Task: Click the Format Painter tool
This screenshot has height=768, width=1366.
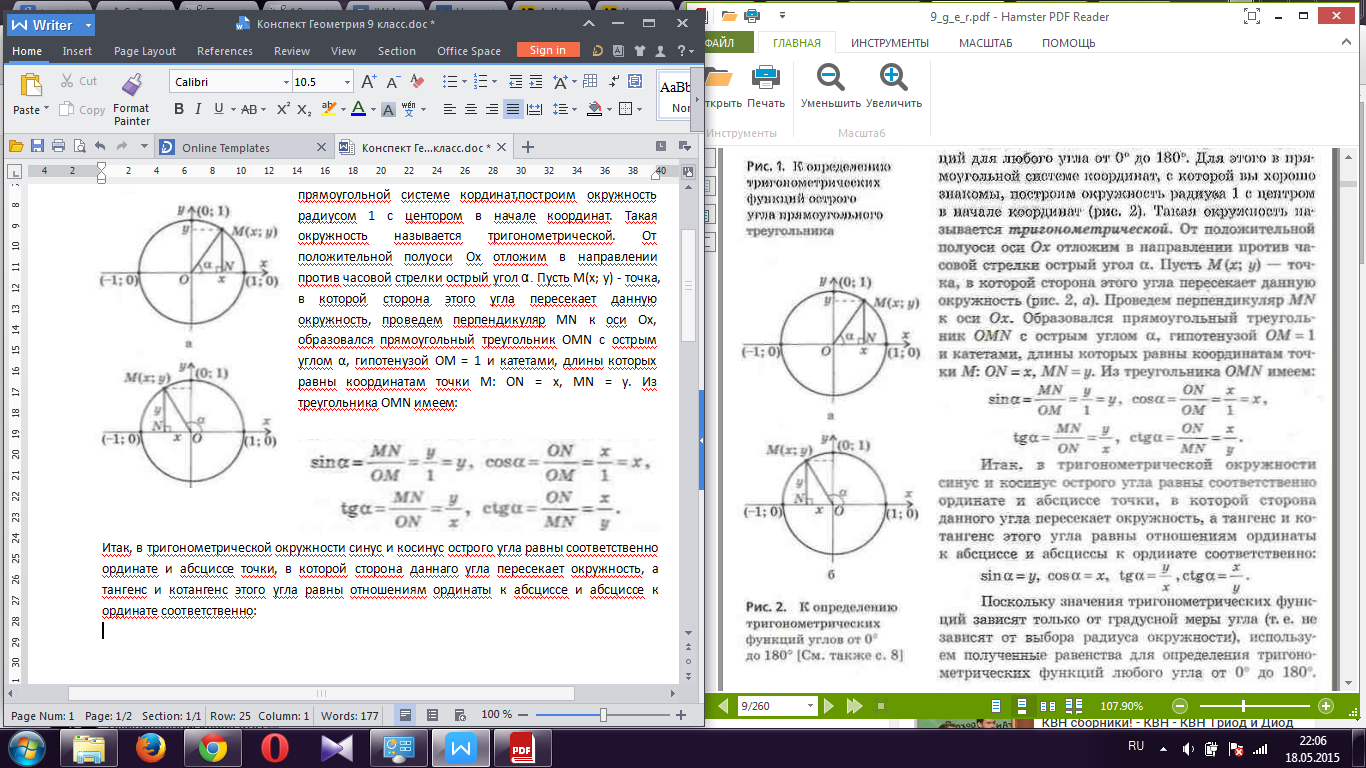Action: pos(131,99)
